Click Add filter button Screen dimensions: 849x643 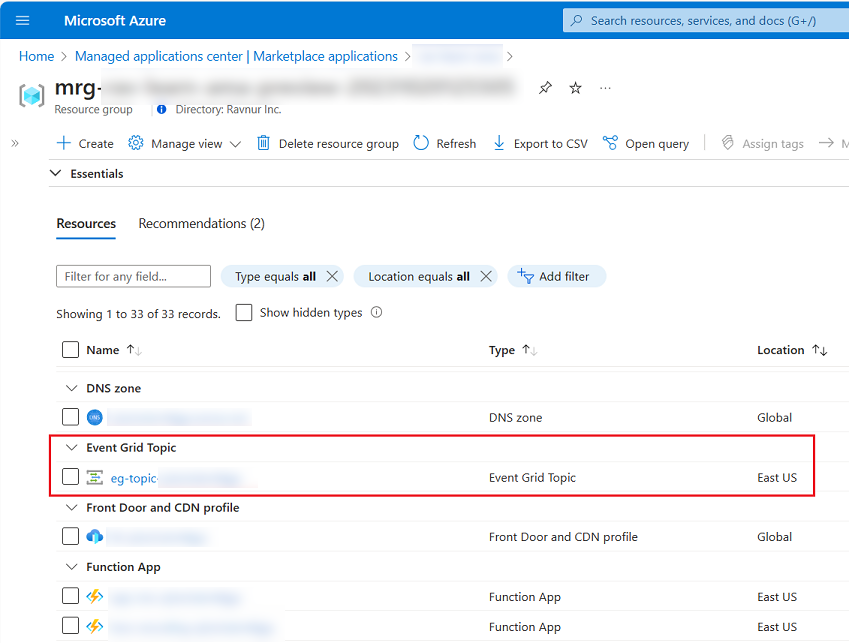[557, 276]
